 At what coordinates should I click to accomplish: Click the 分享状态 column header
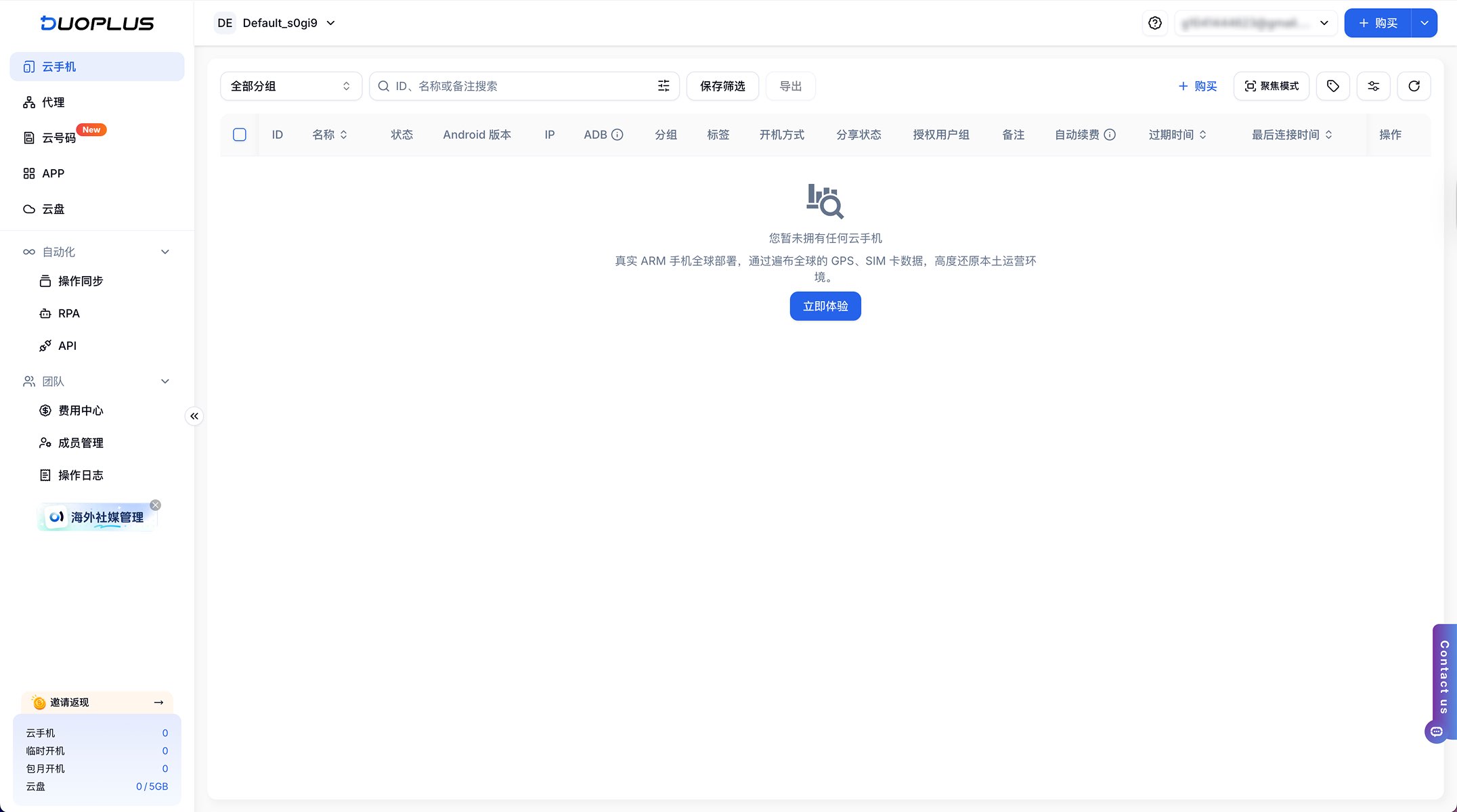(858, 135)
